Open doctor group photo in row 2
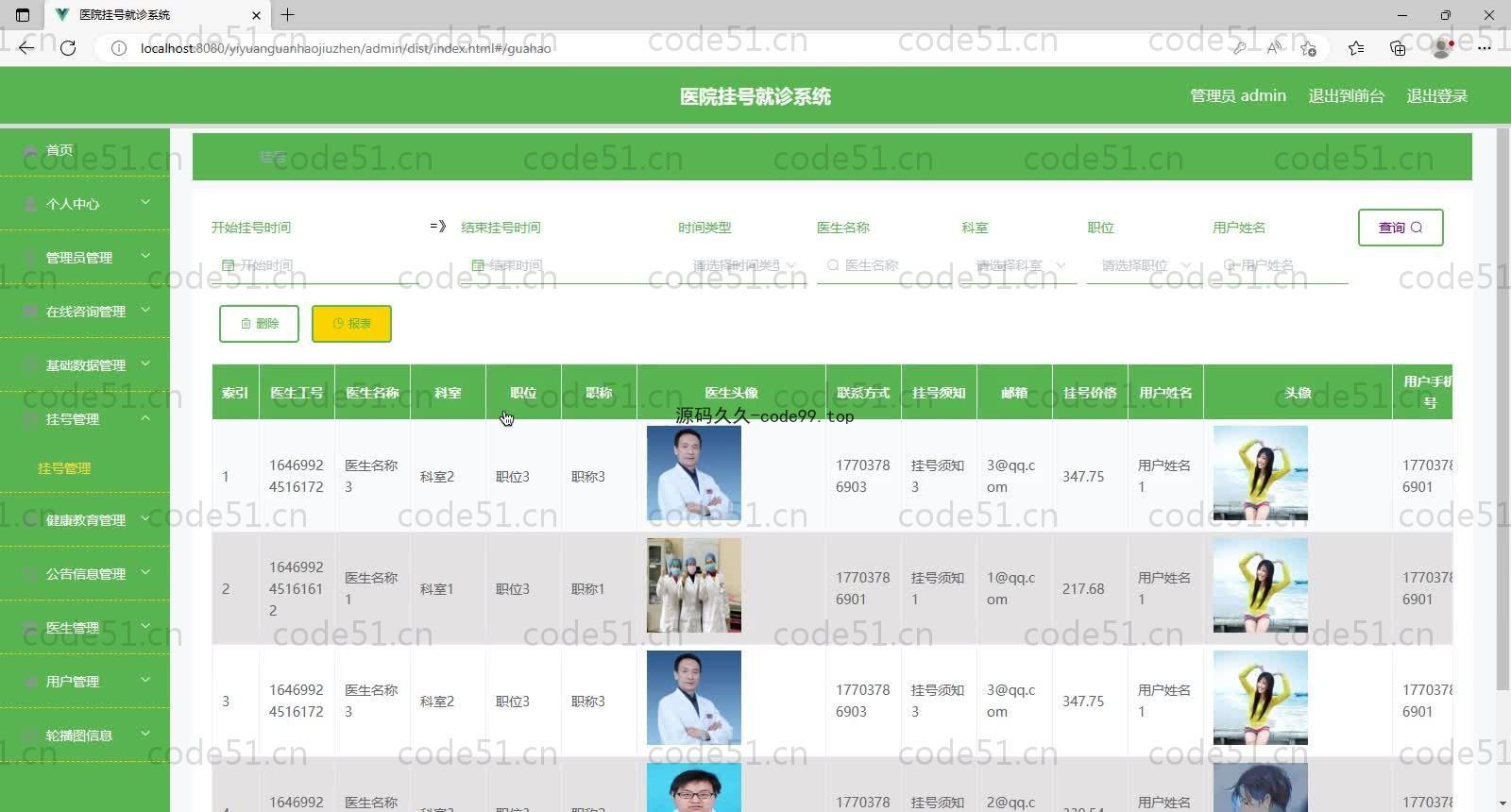Screen dimensions: 1511x812 694,585
